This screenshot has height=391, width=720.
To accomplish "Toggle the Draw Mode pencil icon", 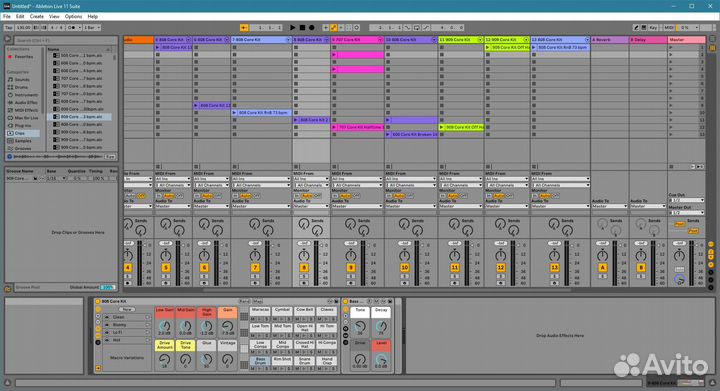I will 636,28.
